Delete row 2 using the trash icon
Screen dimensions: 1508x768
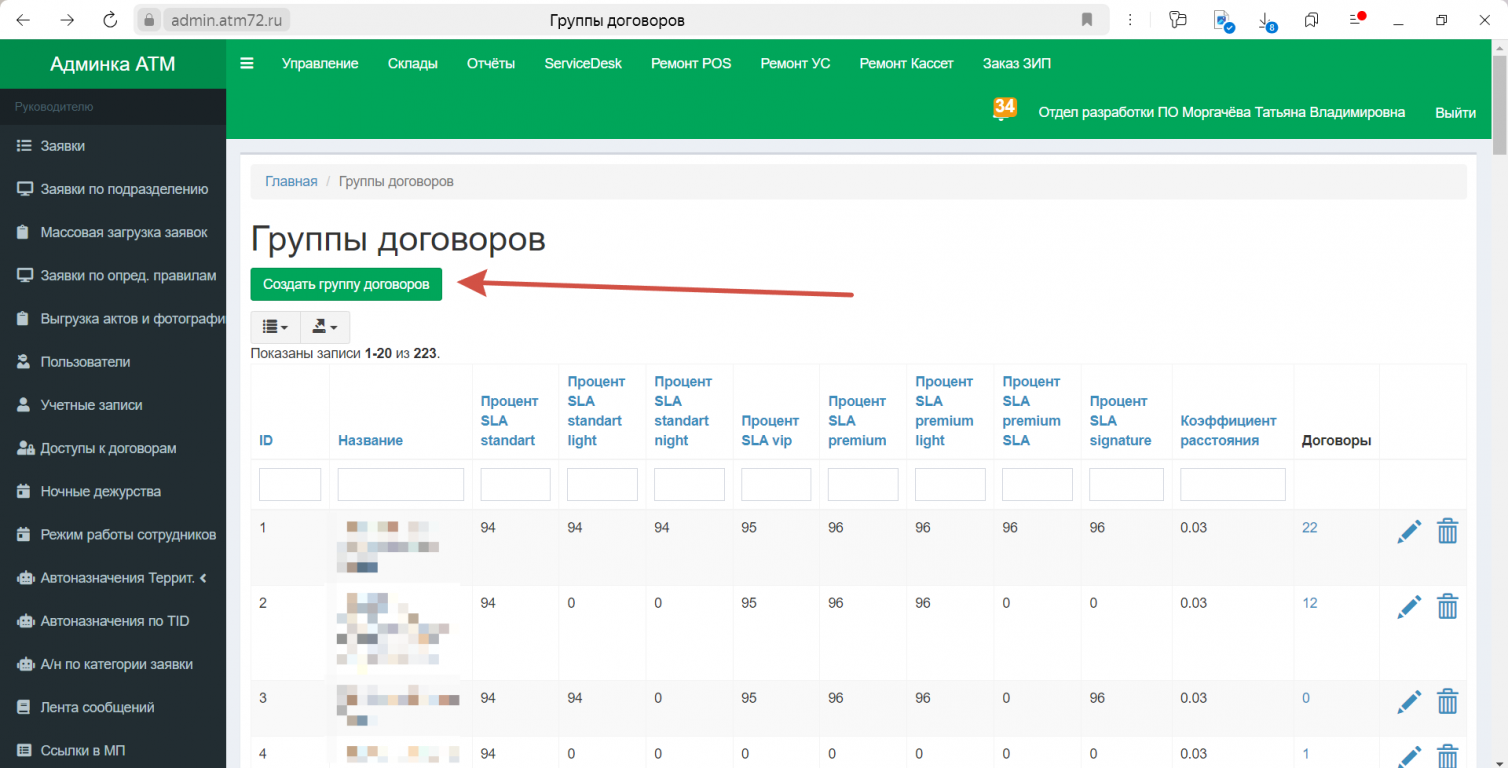click(x=1447, y=607)
